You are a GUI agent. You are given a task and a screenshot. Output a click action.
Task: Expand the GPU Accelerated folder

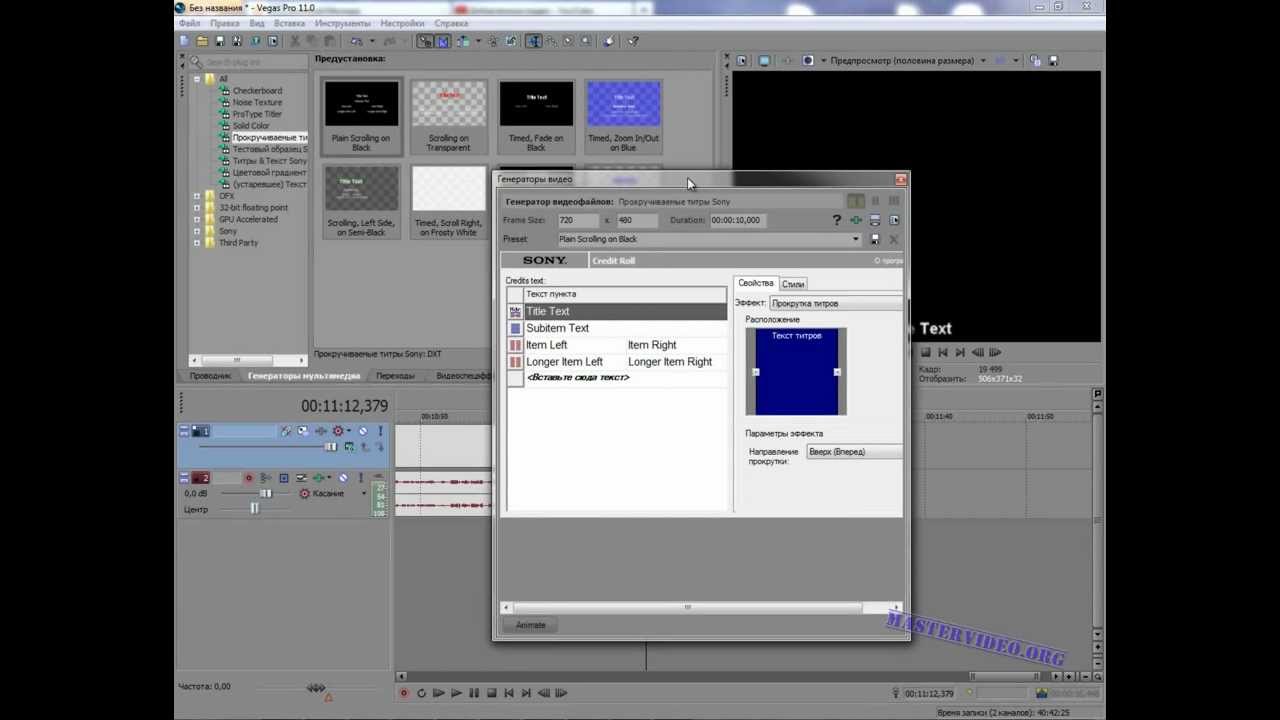[197, 219]
